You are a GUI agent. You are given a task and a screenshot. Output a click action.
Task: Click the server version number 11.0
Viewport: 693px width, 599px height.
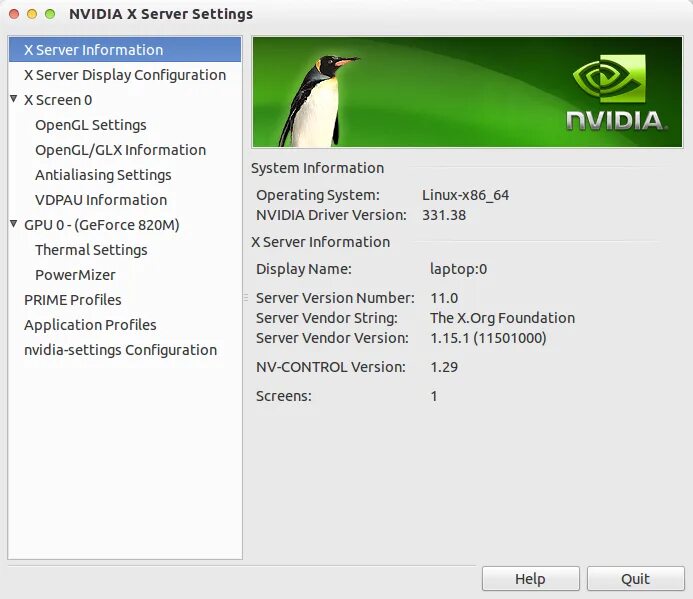tap(444, 298)
